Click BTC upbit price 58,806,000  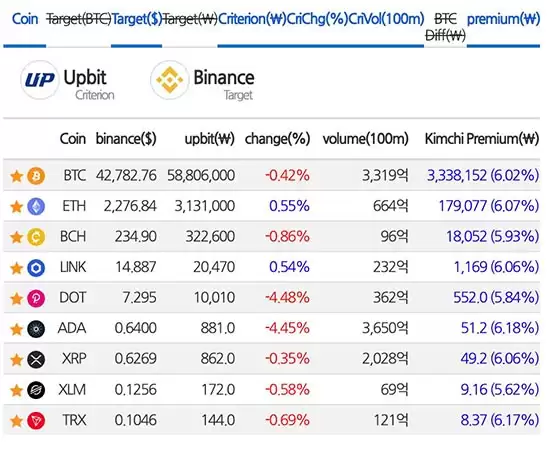click(x=201, y=176)
